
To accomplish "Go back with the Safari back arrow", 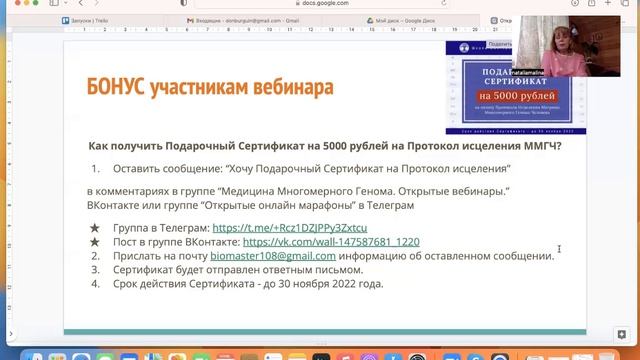I will point(81,3).
